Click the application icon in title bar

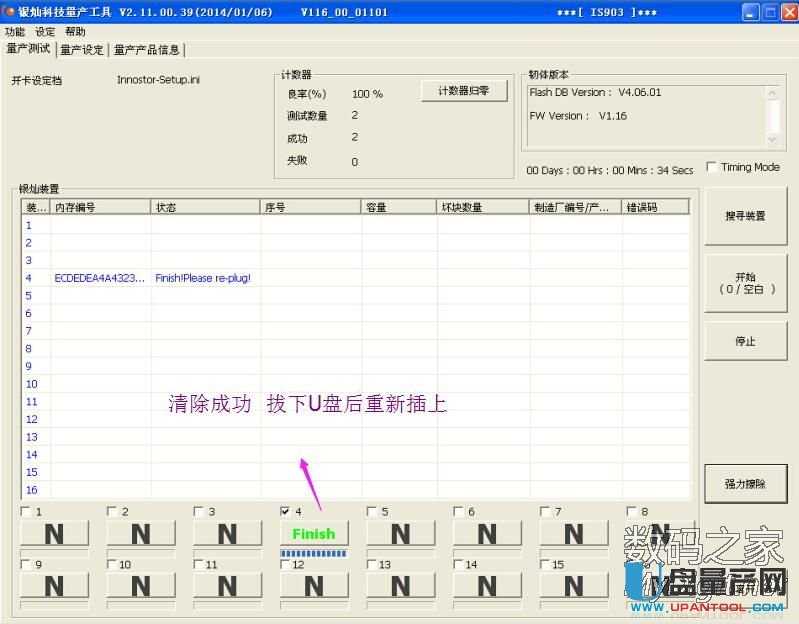tap(10, 12)
